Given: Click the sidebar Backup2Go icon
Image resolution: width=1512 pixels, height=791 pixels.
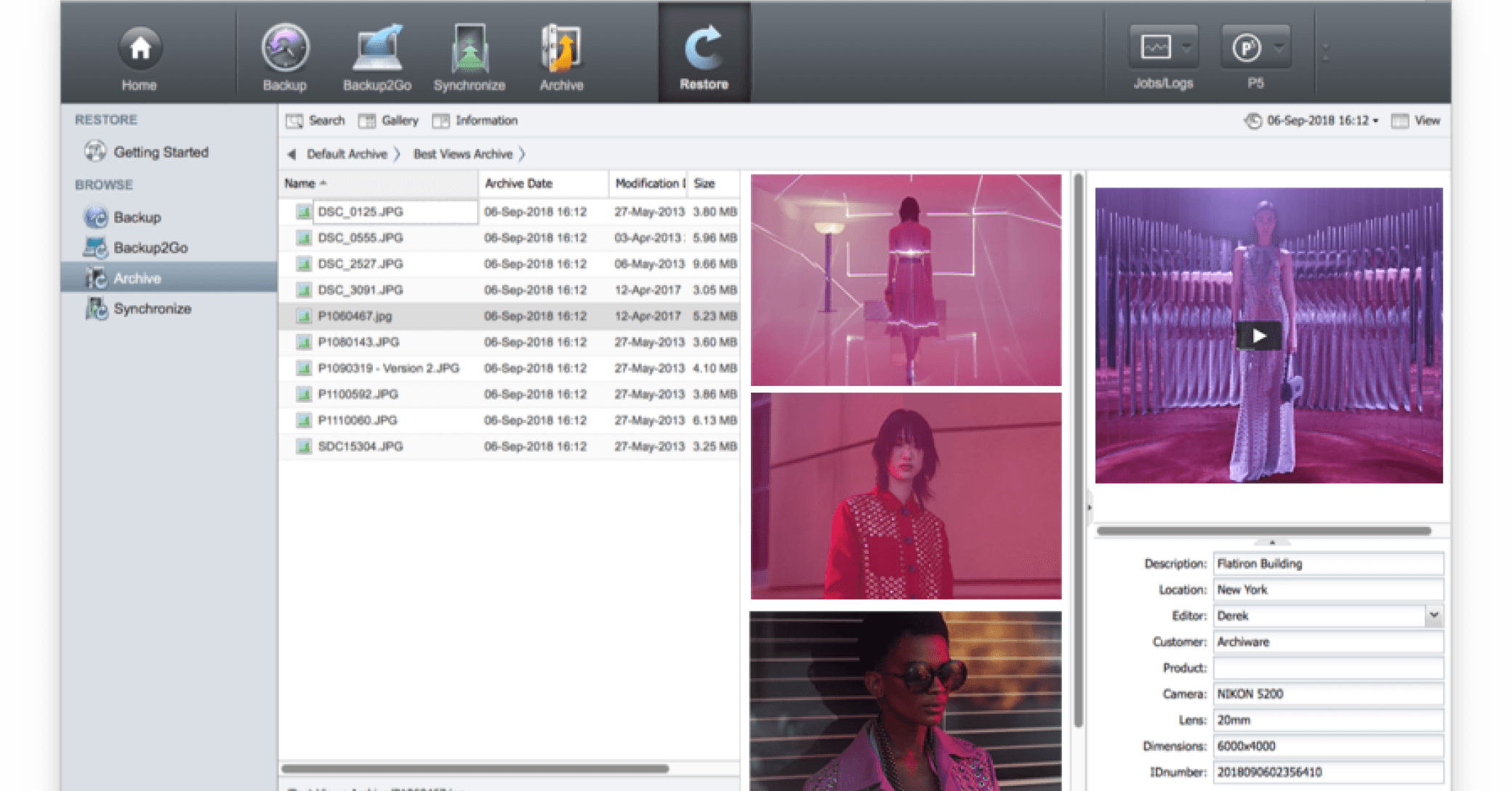Looking at the screenshot, I should [95, 247].
